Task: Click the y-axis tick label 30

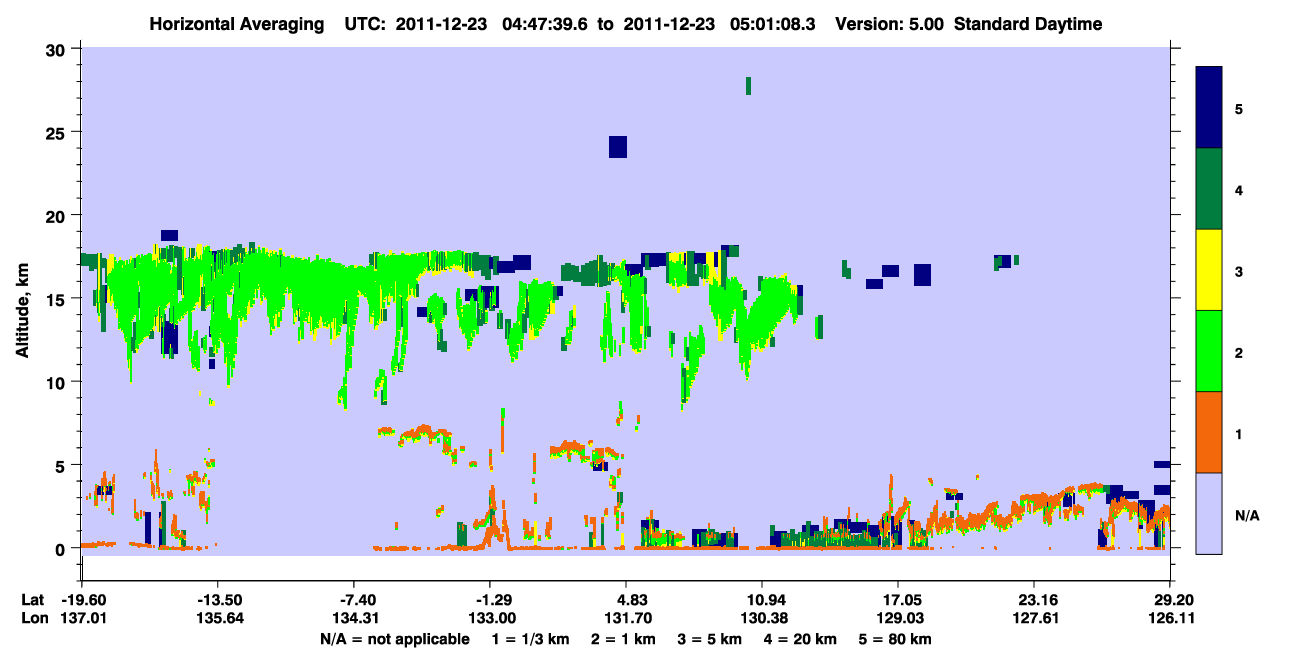Action: click(58, 49)
